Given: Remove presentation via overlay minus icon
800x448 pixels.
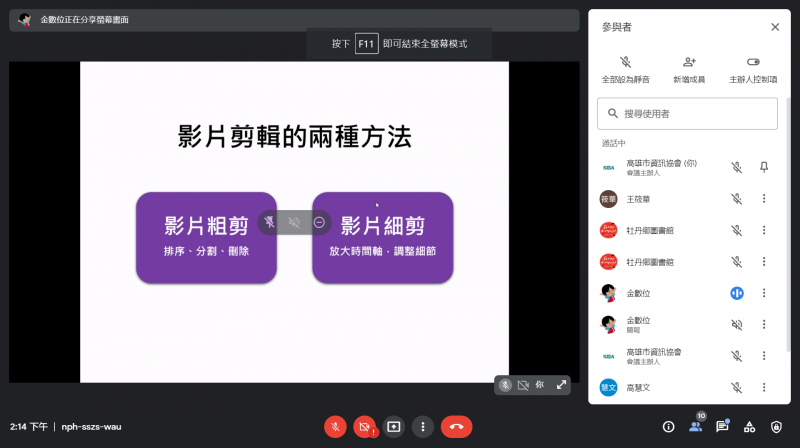Looking at the screenshot, I should point(319,222).
